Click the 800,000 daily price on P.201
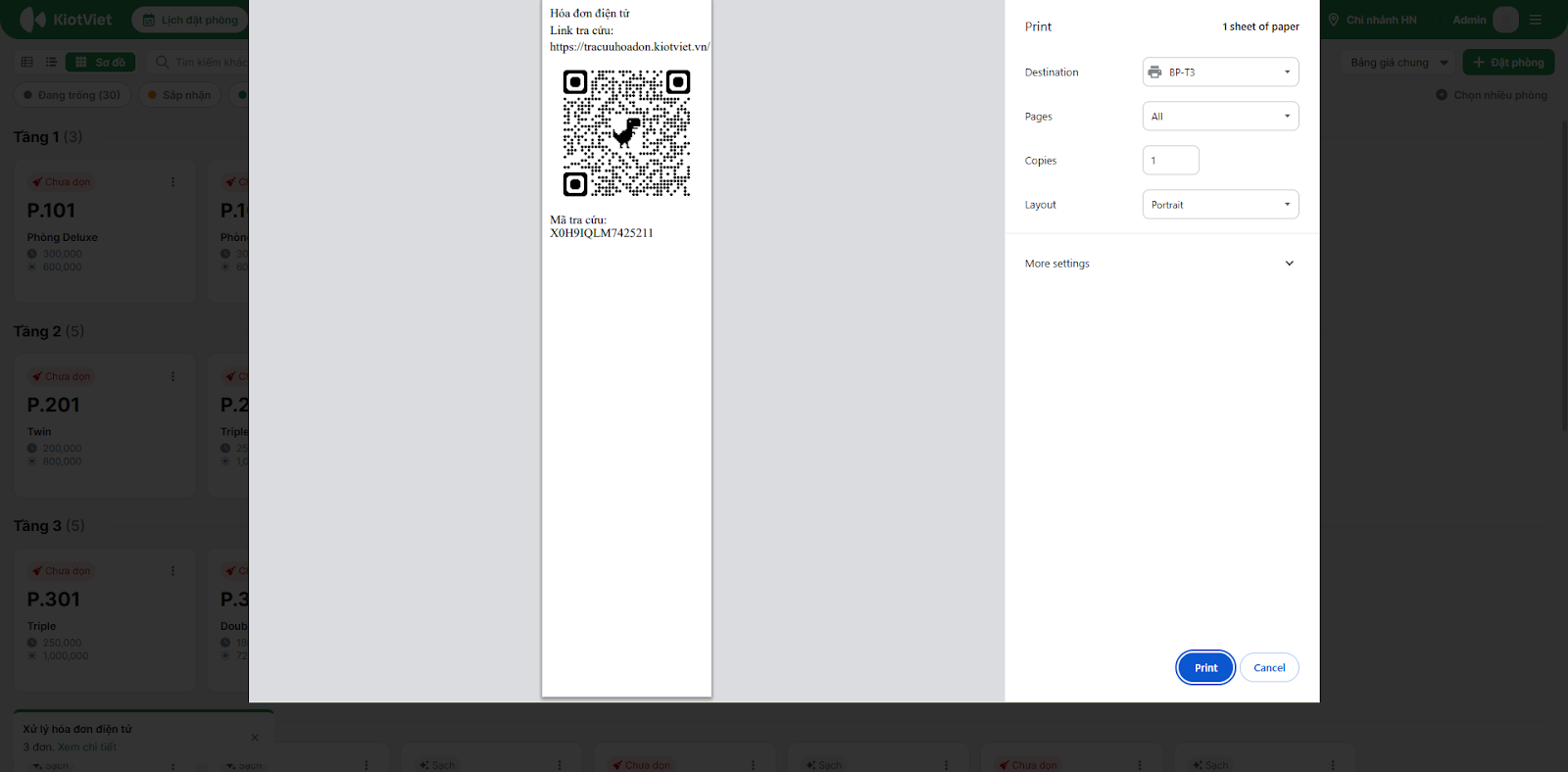Image resolution: width=1568 pixels, height=772 pixels. click(63, 461)
